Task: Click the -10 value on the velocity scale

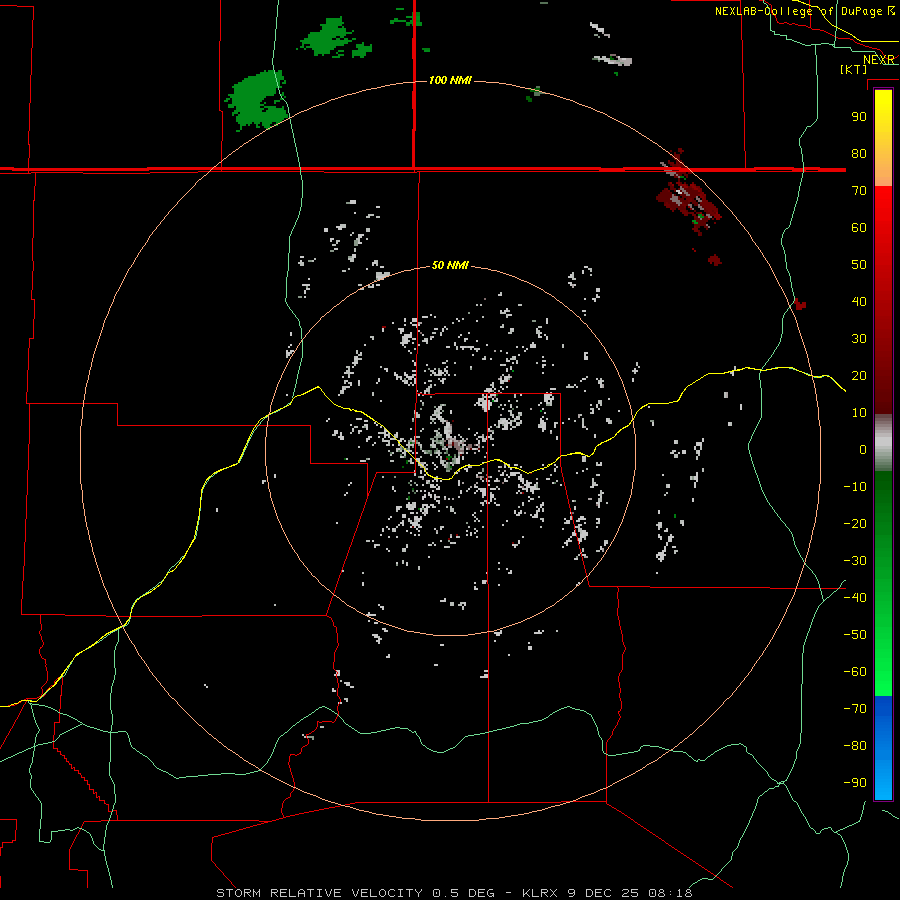Action: tap(855, 487)
